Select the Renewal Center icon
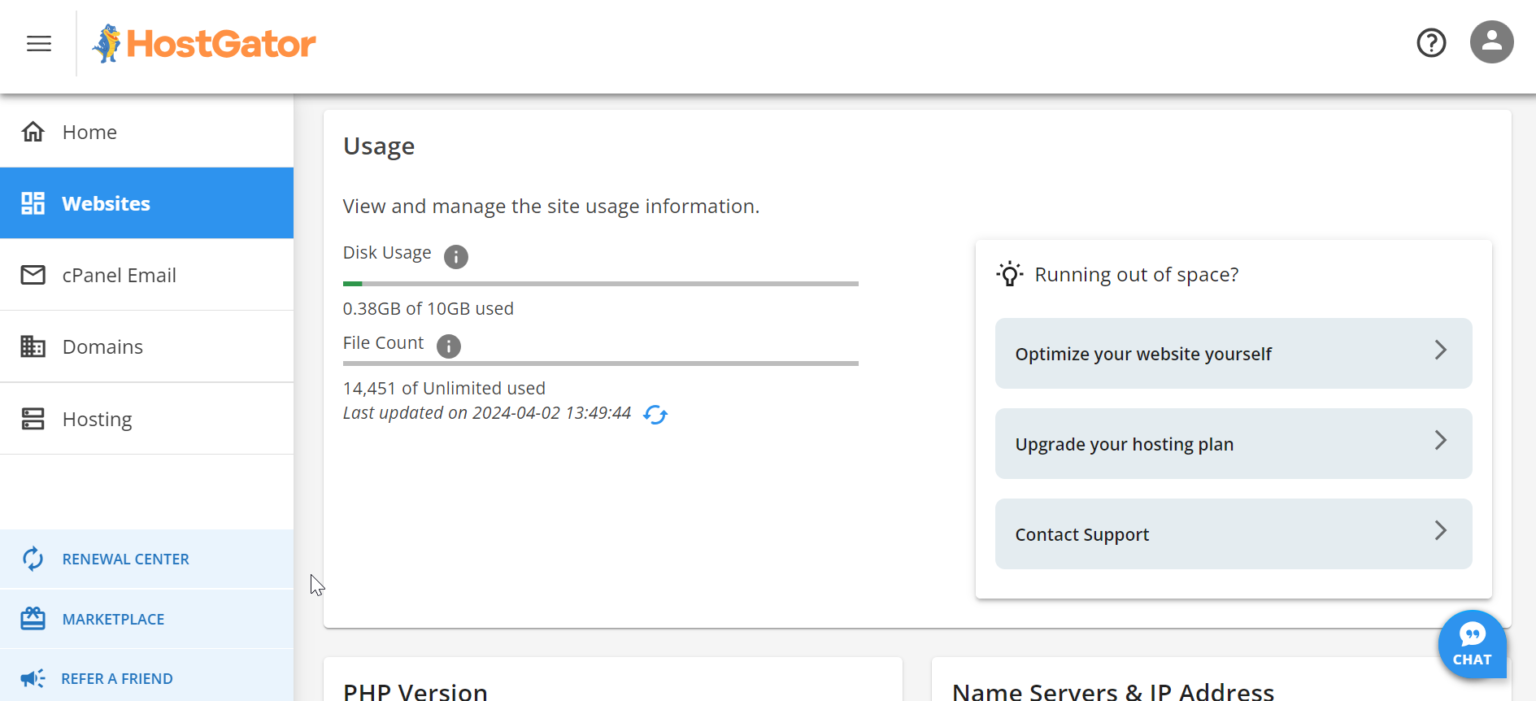This screenshot has width=1536, height=701. coord(33,559)
